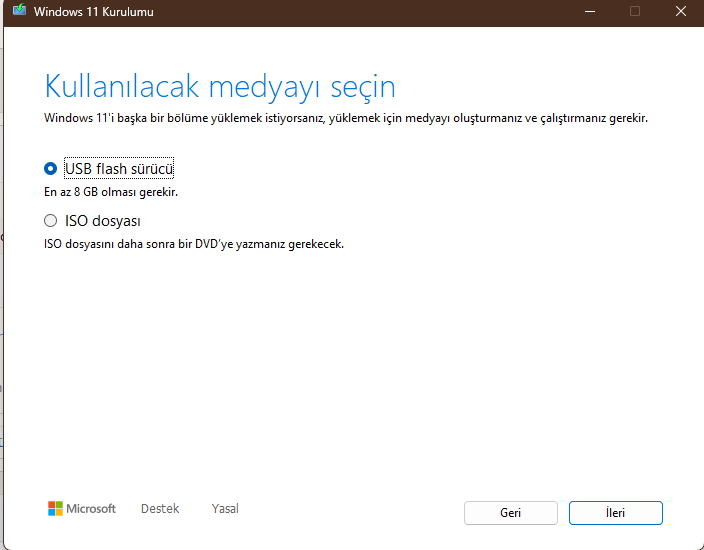704x550 pixels.
Task: Click the "En az 8 GB olması gerekir." note
Action: click(x=111, y=192)
